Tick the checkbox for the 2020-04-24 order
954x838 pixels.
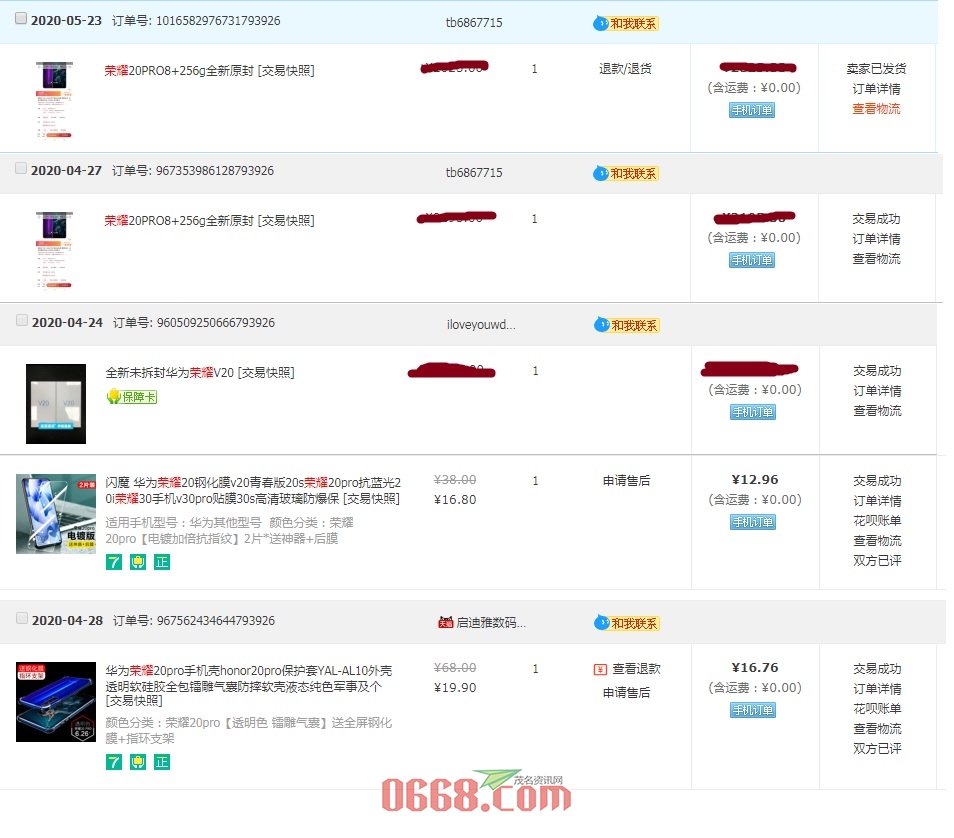(21, 320)
